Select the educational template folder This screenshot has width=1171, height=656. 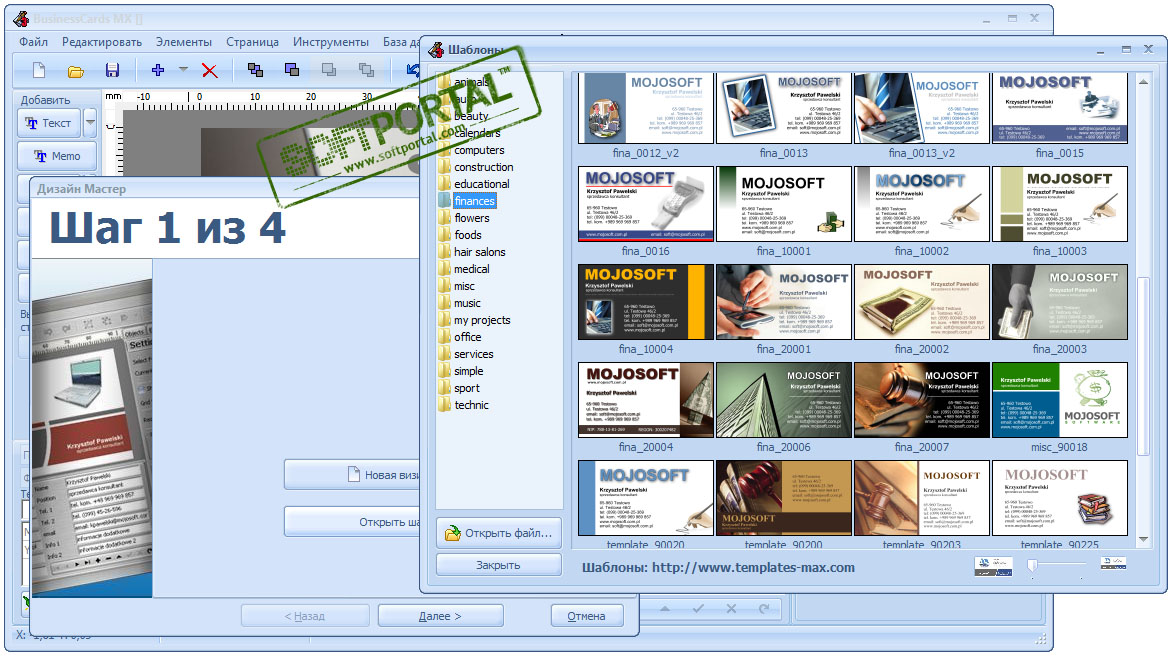pyautogui.click(x=482, y=184)
